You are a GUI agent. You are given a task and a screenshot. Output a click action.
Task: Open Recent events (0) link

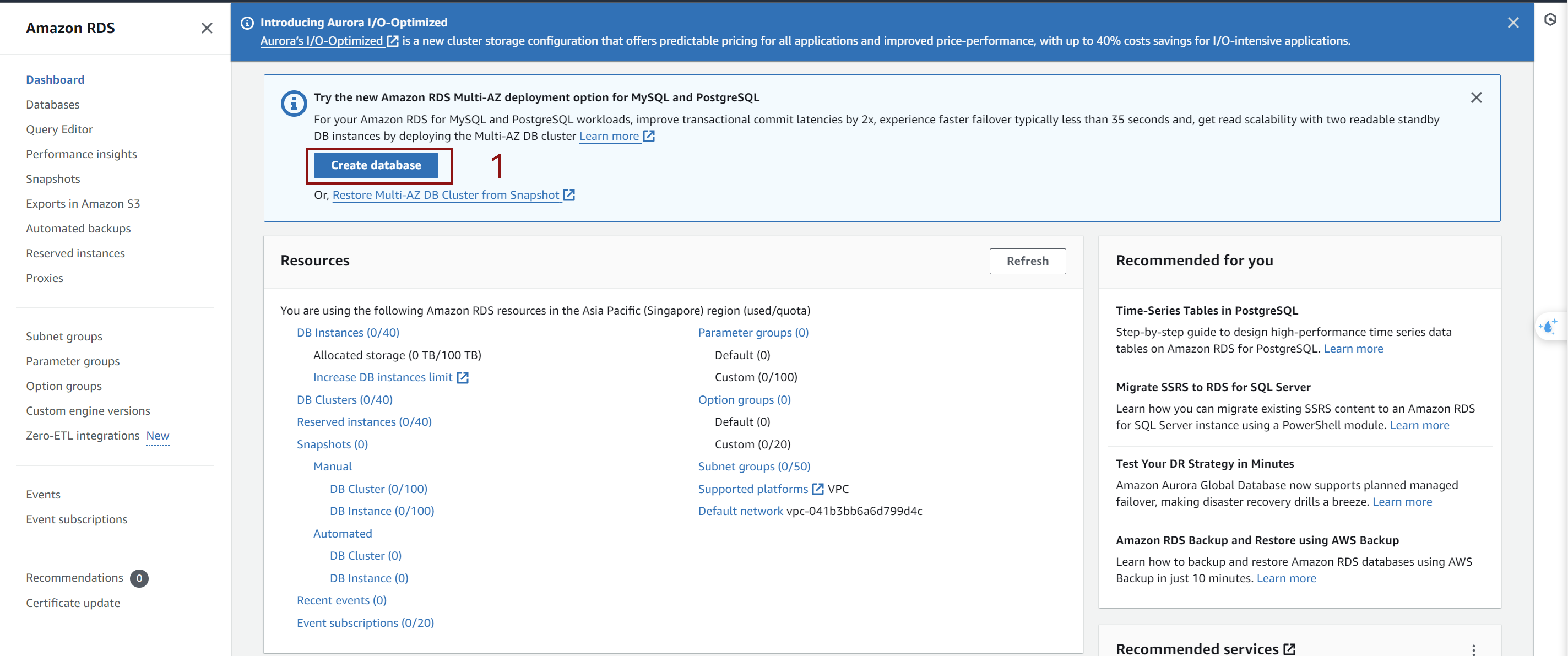click(x=341, y=600)
